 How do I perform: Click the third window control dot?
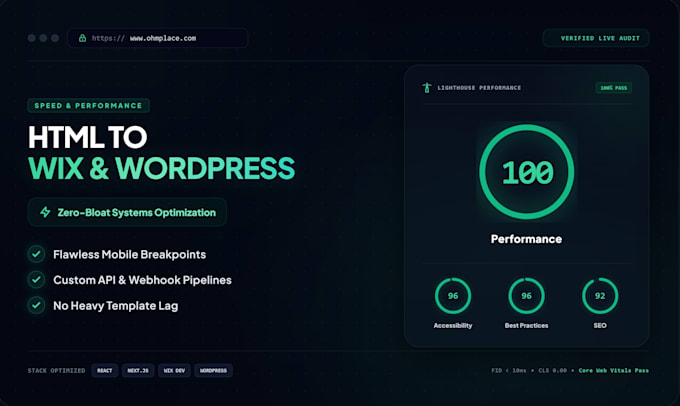pos(55,38)
